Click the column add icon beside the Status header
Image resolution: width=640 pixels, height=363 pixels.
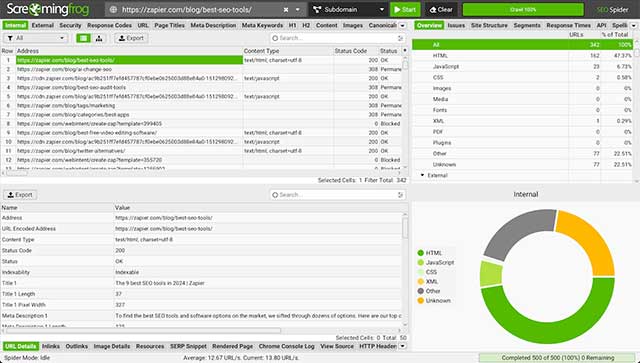coord(405,51)
